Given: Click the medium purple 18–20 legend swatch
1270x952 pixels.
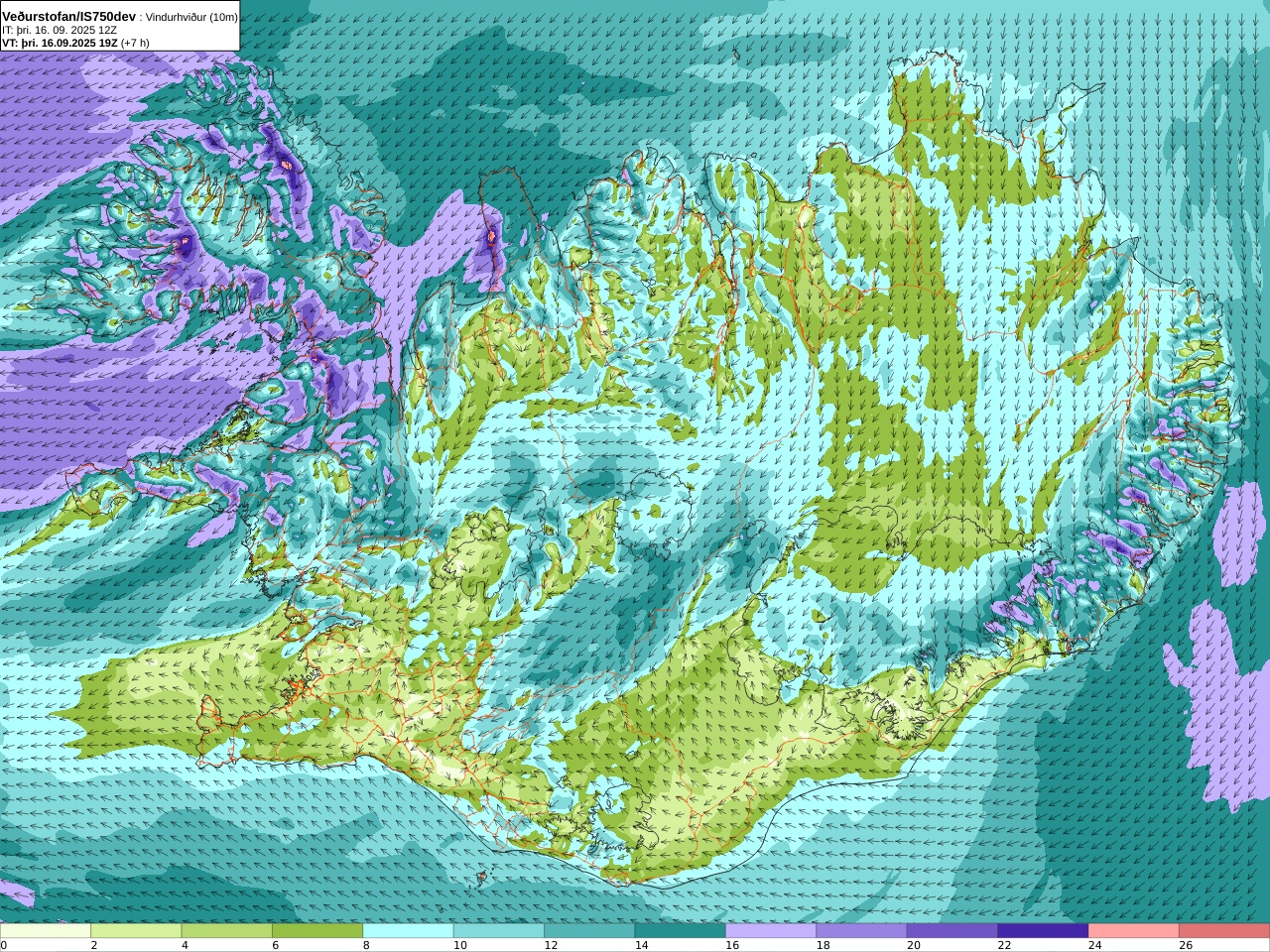Looking at the screenshot, I should [x=862, y=931].
